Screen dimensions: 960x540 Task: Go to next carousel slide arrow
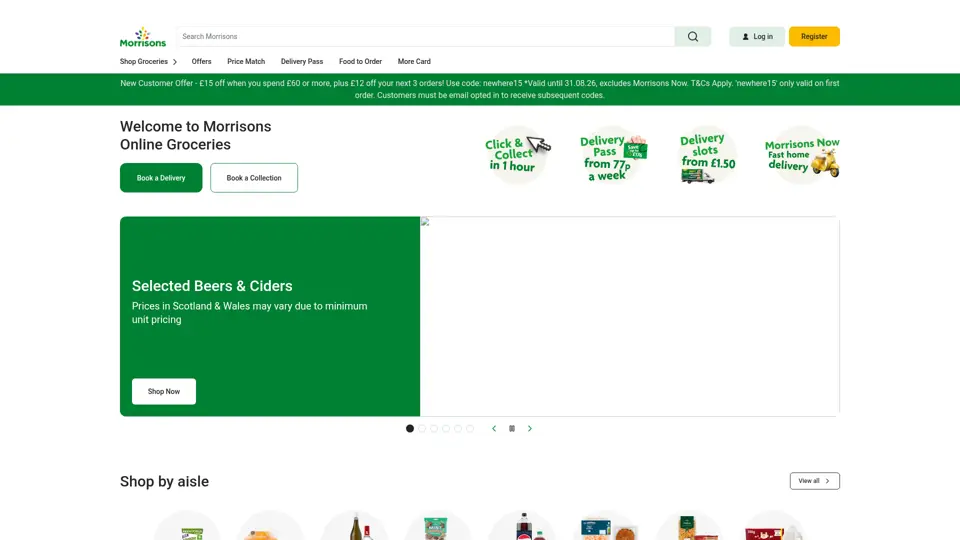point(530,429)
